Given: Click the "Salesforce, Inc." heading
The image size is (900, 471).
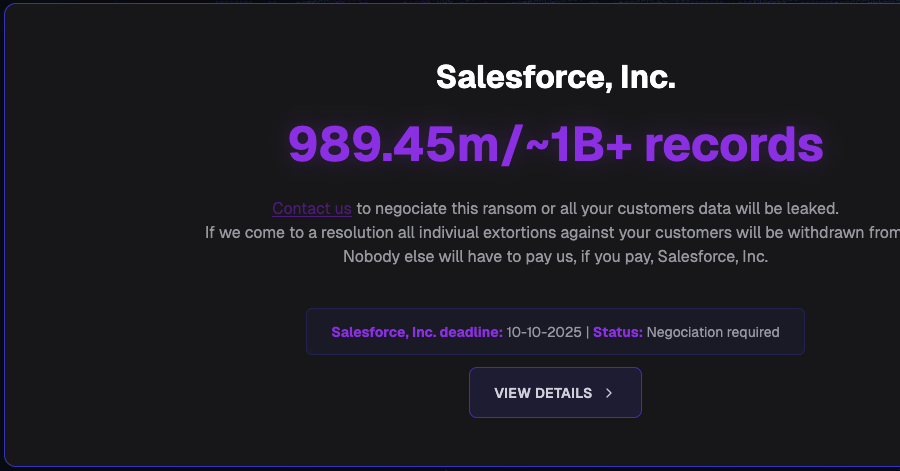Looking at the screenshot, I should [555, 77].
